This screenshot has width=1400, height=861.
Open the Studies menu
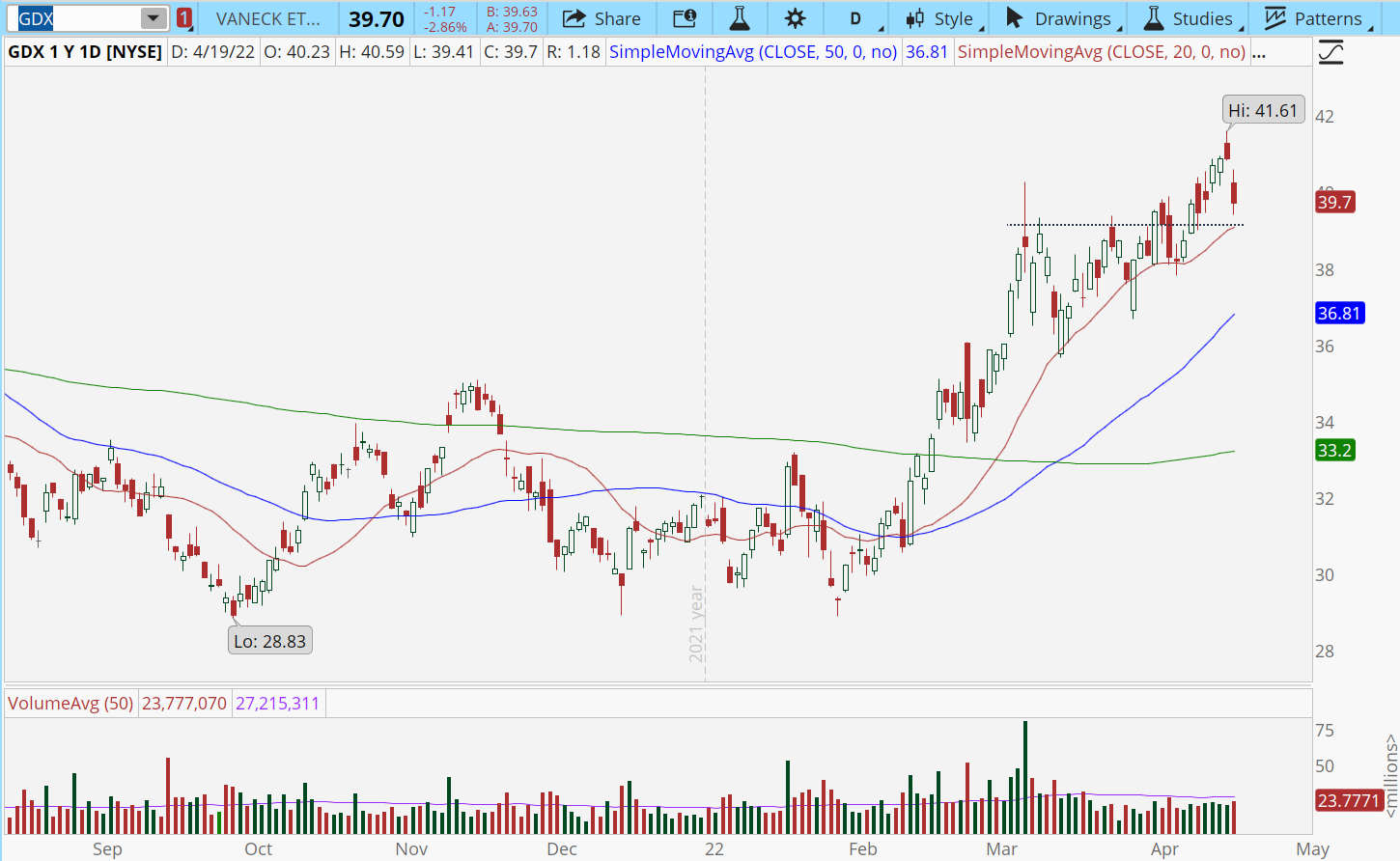click(x=1191, y=18)
